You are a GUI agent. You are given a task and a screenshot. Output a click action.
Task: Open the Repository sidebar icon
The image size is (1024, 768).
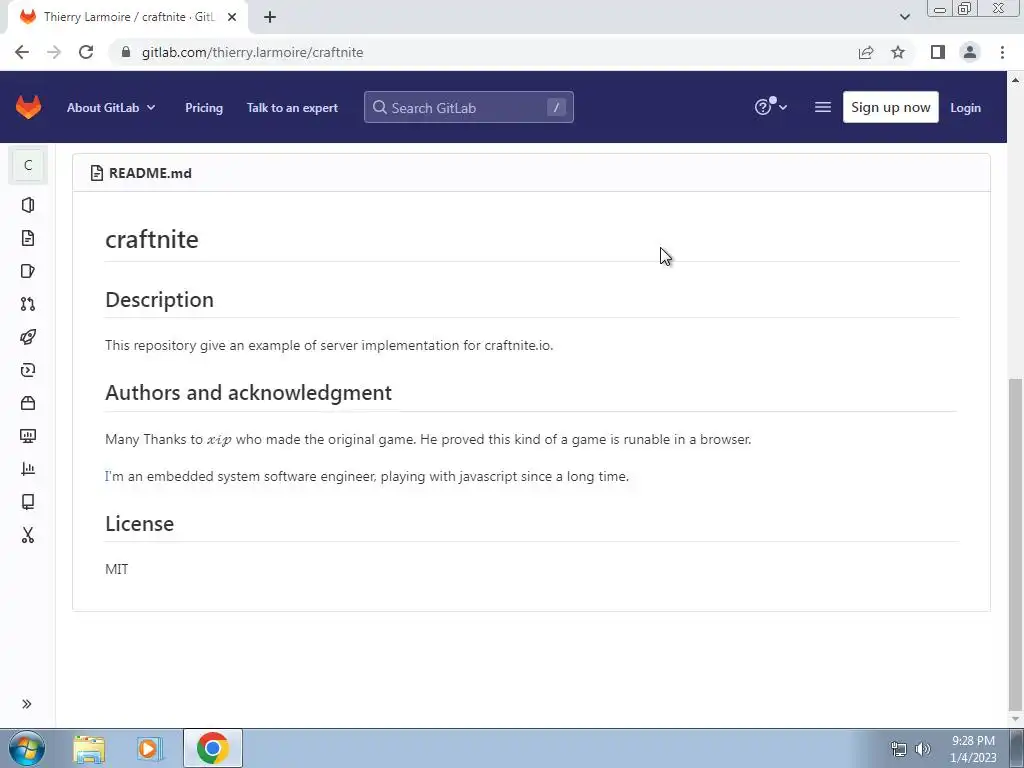(x=27, y=238)
